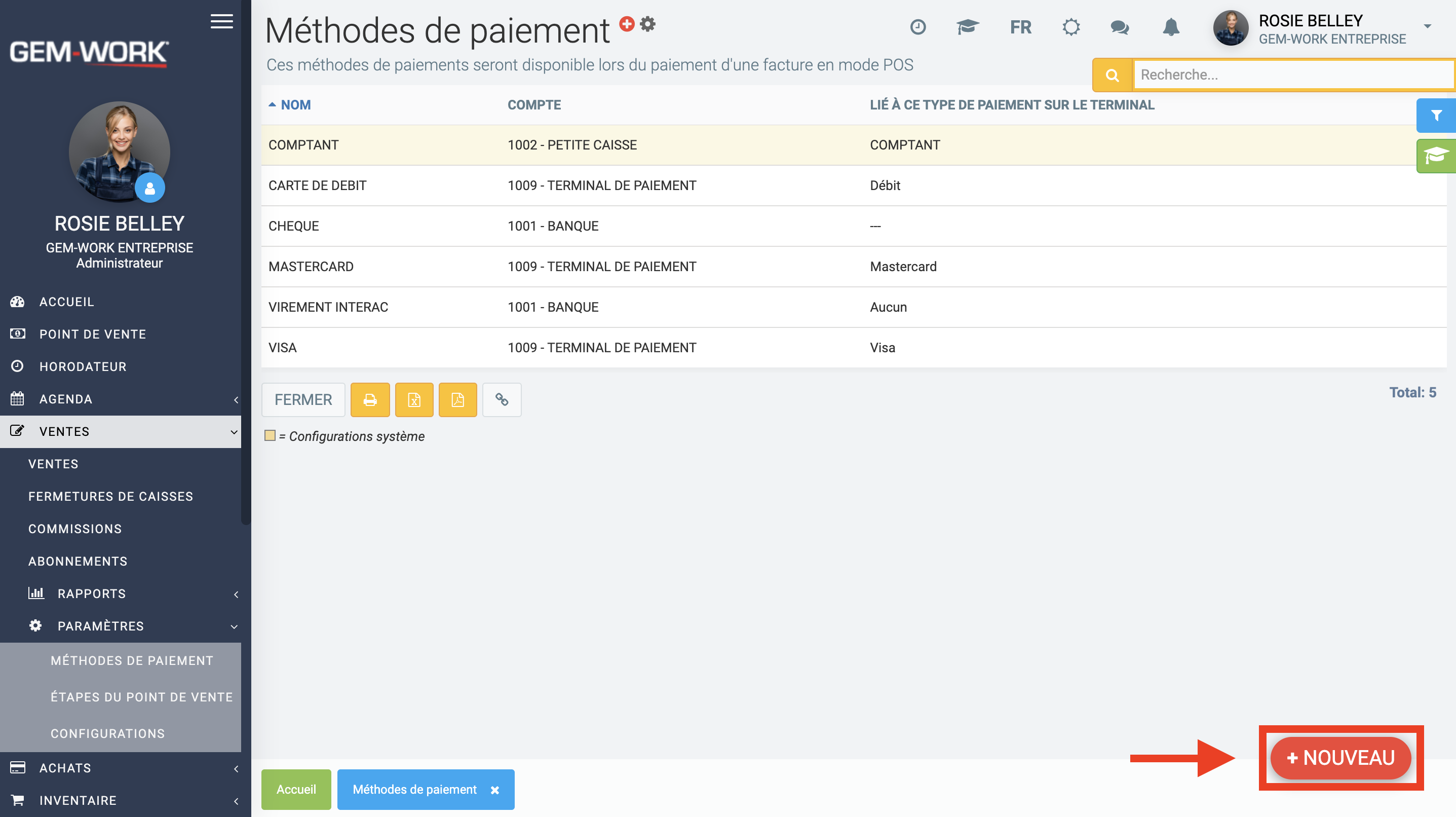1456x817 pixels.
Task: Click red plus icon beside page title
Action: tap(626, 24)
